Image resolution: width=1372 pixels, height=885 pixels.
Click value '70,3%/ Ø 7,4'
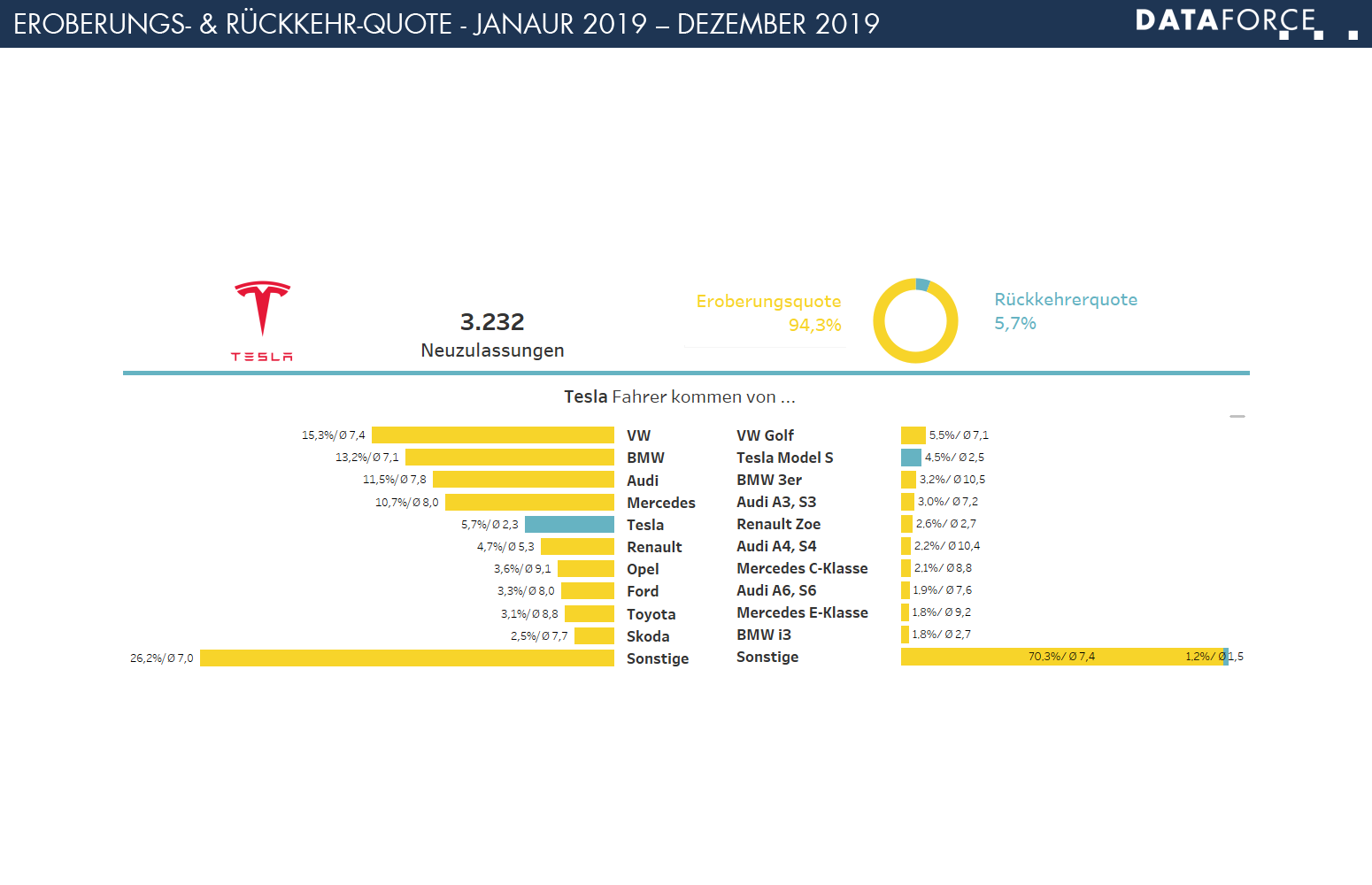click(1061, 657)
